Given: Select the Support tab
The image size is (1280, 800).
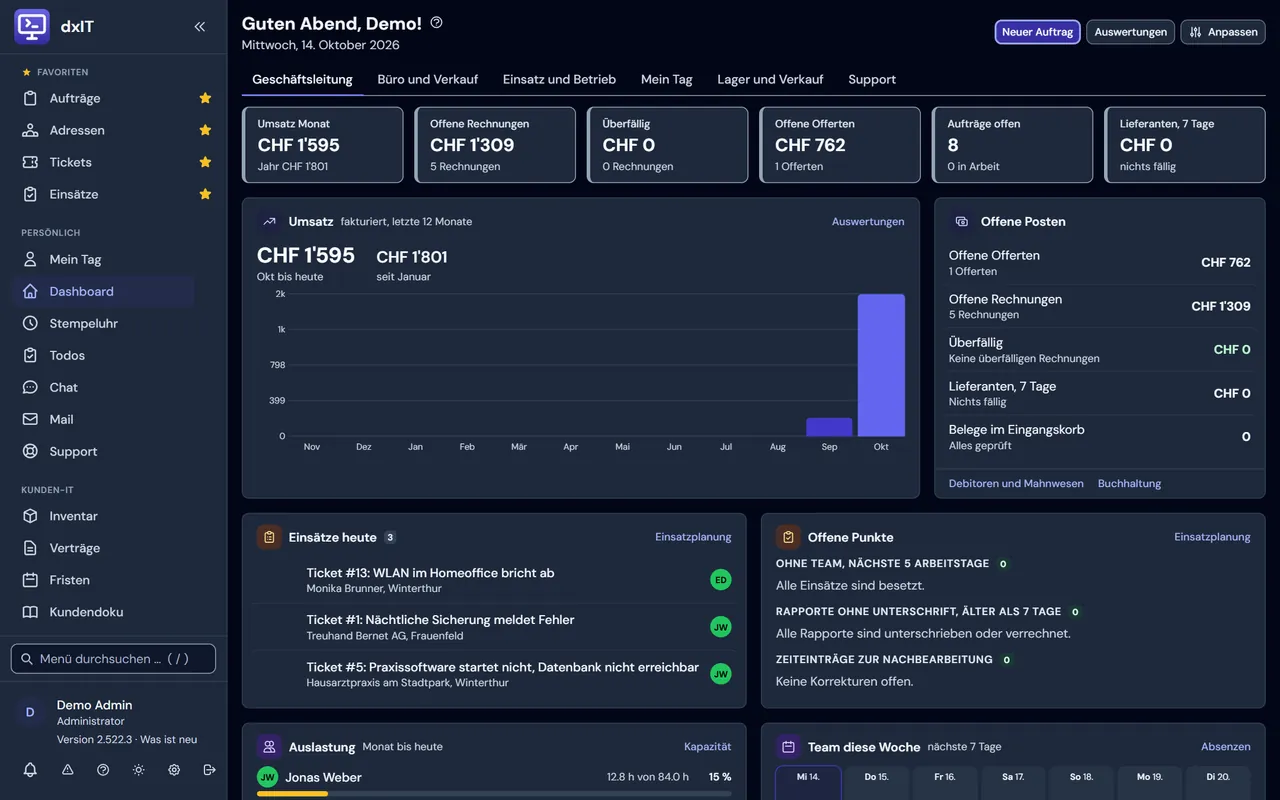Looking at the screenshot, I should (872, 79).
